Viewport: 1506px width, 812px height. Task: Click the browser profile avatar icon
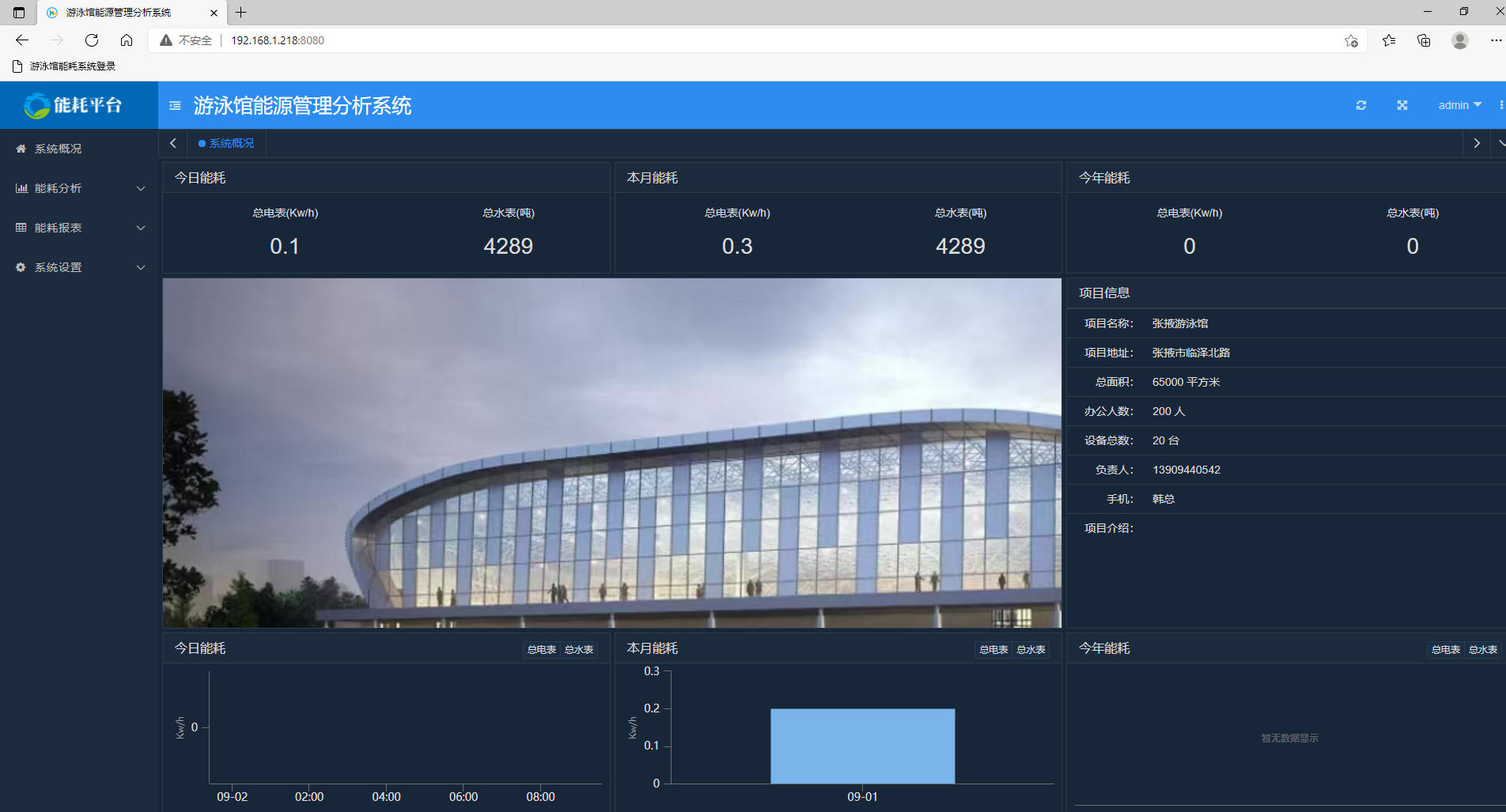coord(1460,40)
